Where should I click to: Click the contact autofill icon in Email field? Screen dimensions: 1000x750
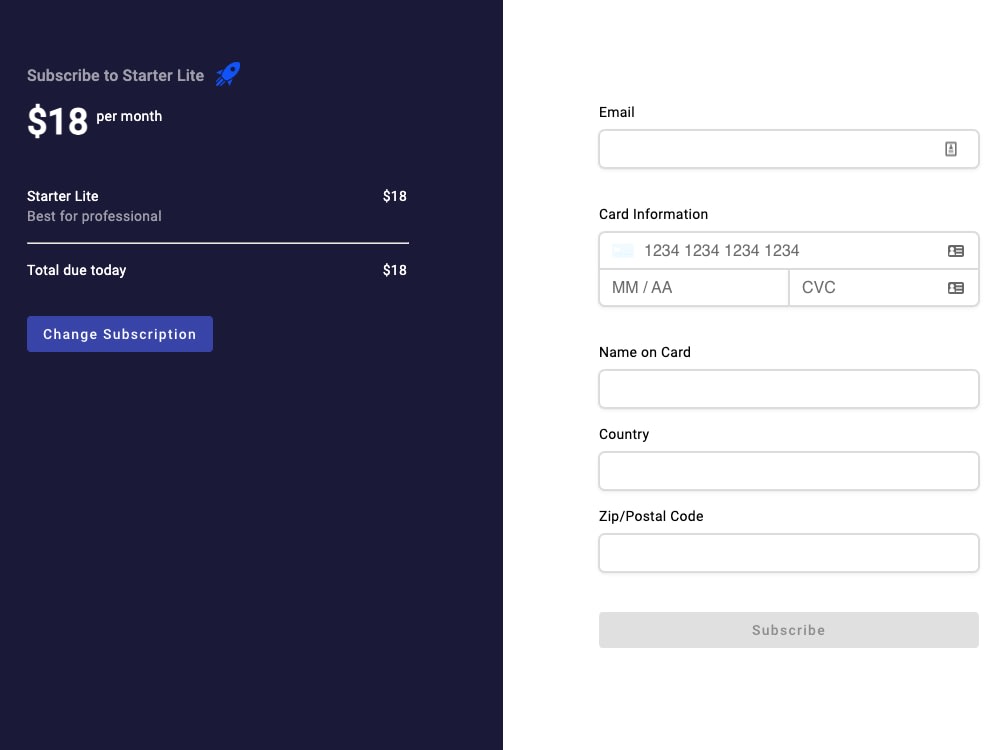[950, 149]
